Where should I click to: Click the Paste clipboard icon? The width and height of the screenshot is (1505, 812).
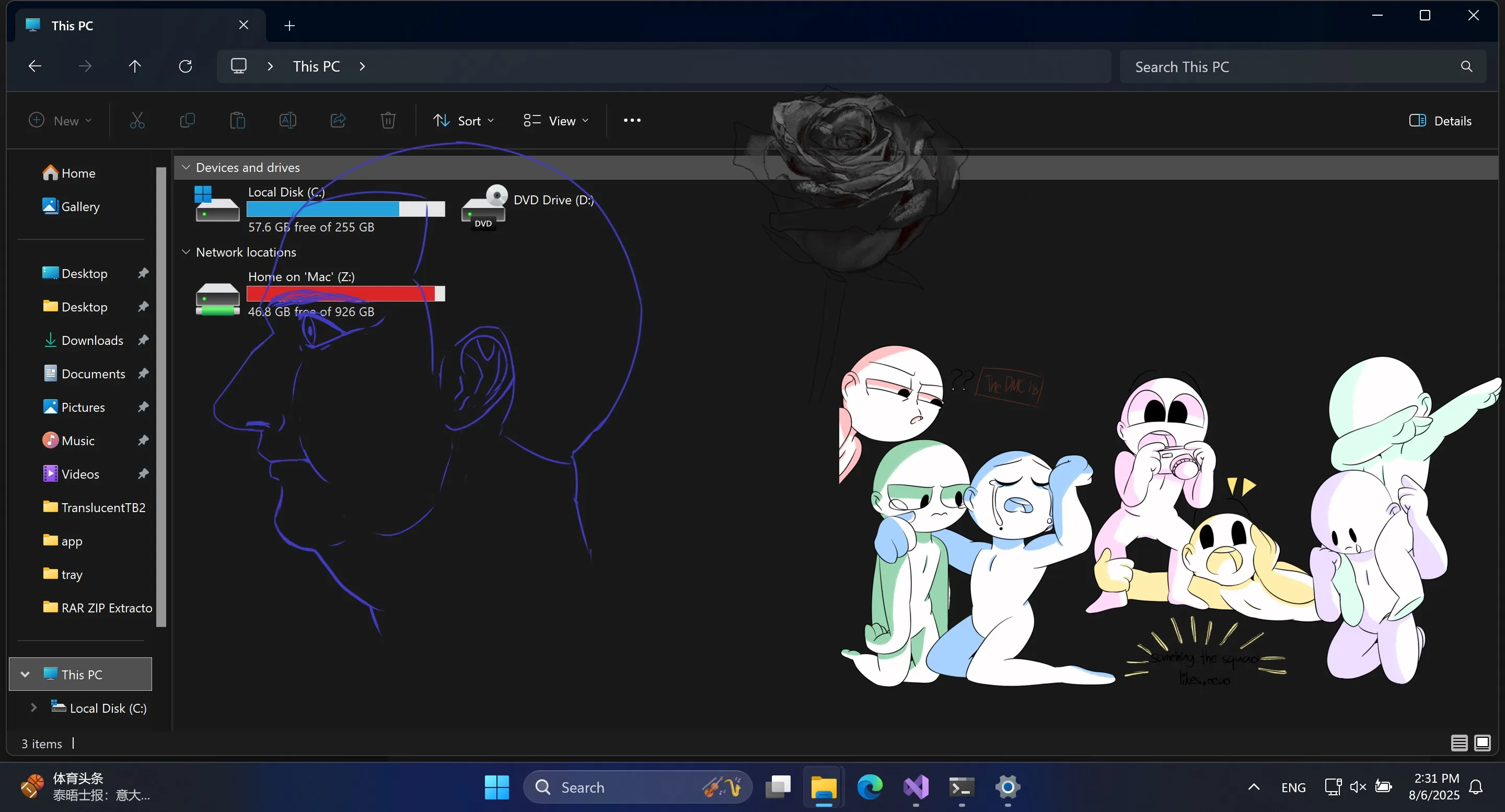click(237, 120)
